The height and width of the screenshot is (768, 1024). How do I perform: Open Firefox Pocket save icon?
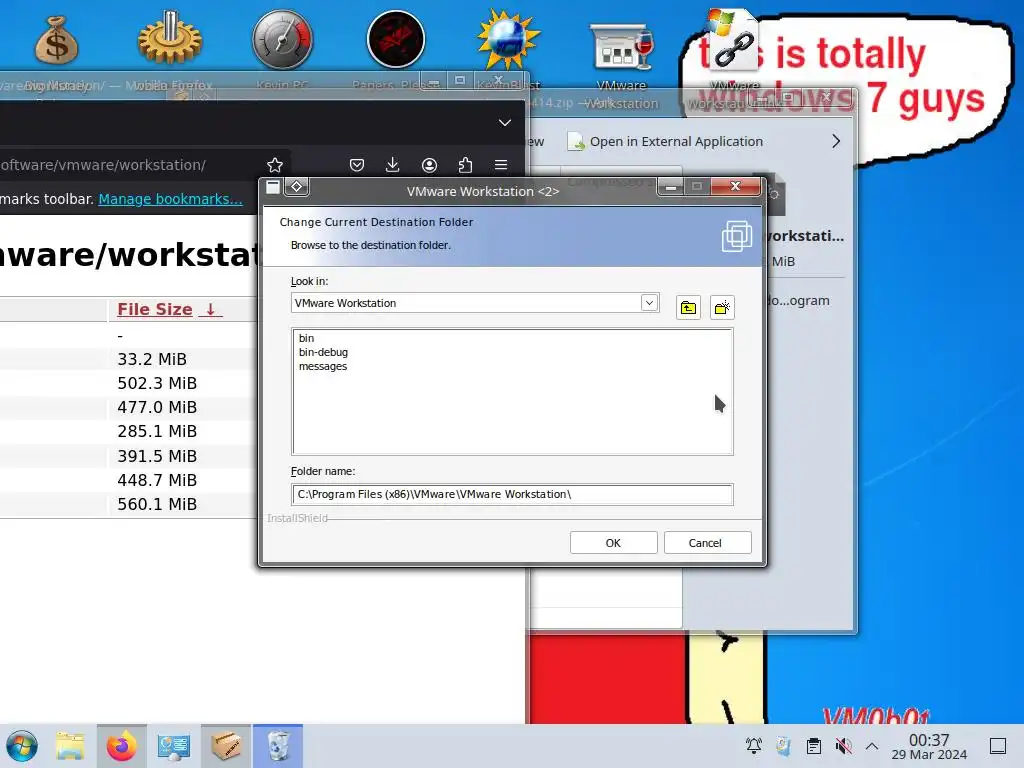[x=357, y=165]
